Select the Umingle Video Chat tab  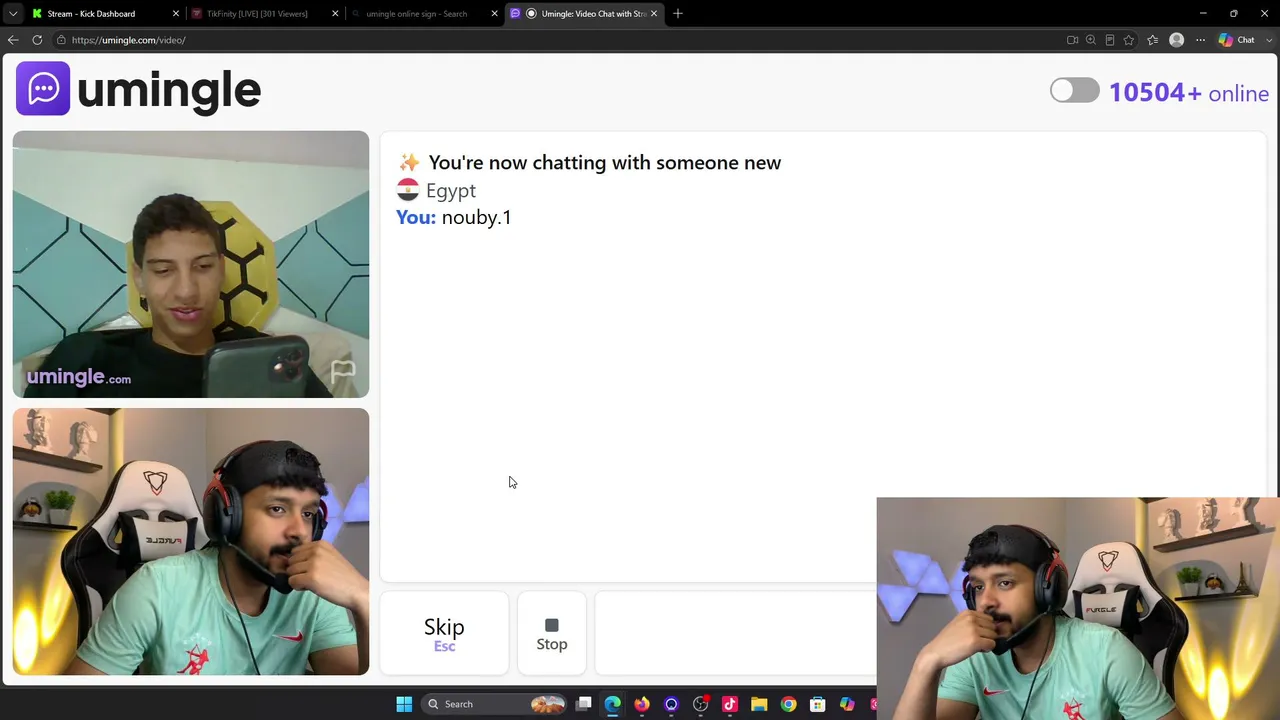coord(584,13)
